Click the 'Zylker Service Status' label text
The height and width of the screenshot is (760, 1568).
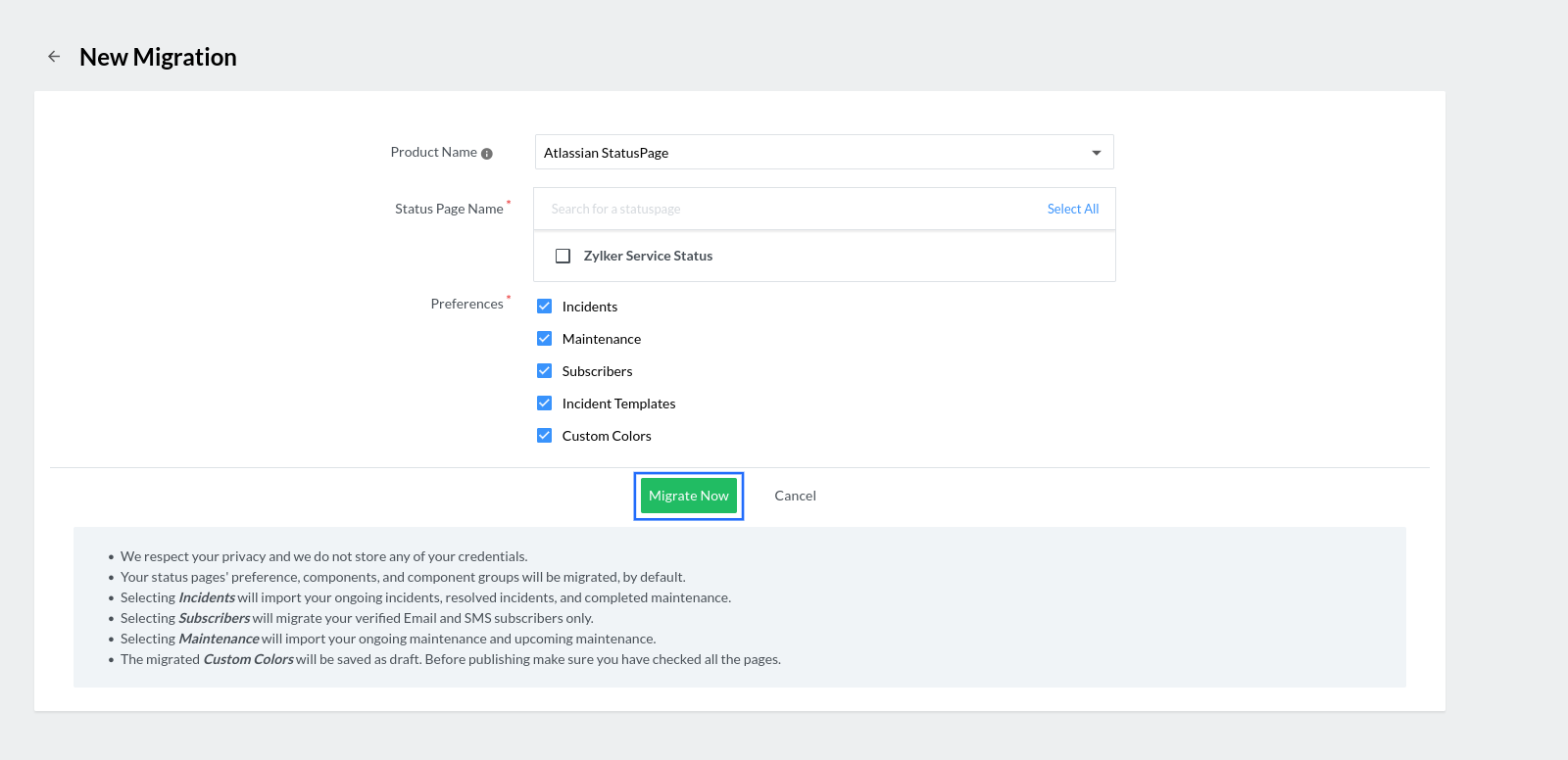pos(648,257)
